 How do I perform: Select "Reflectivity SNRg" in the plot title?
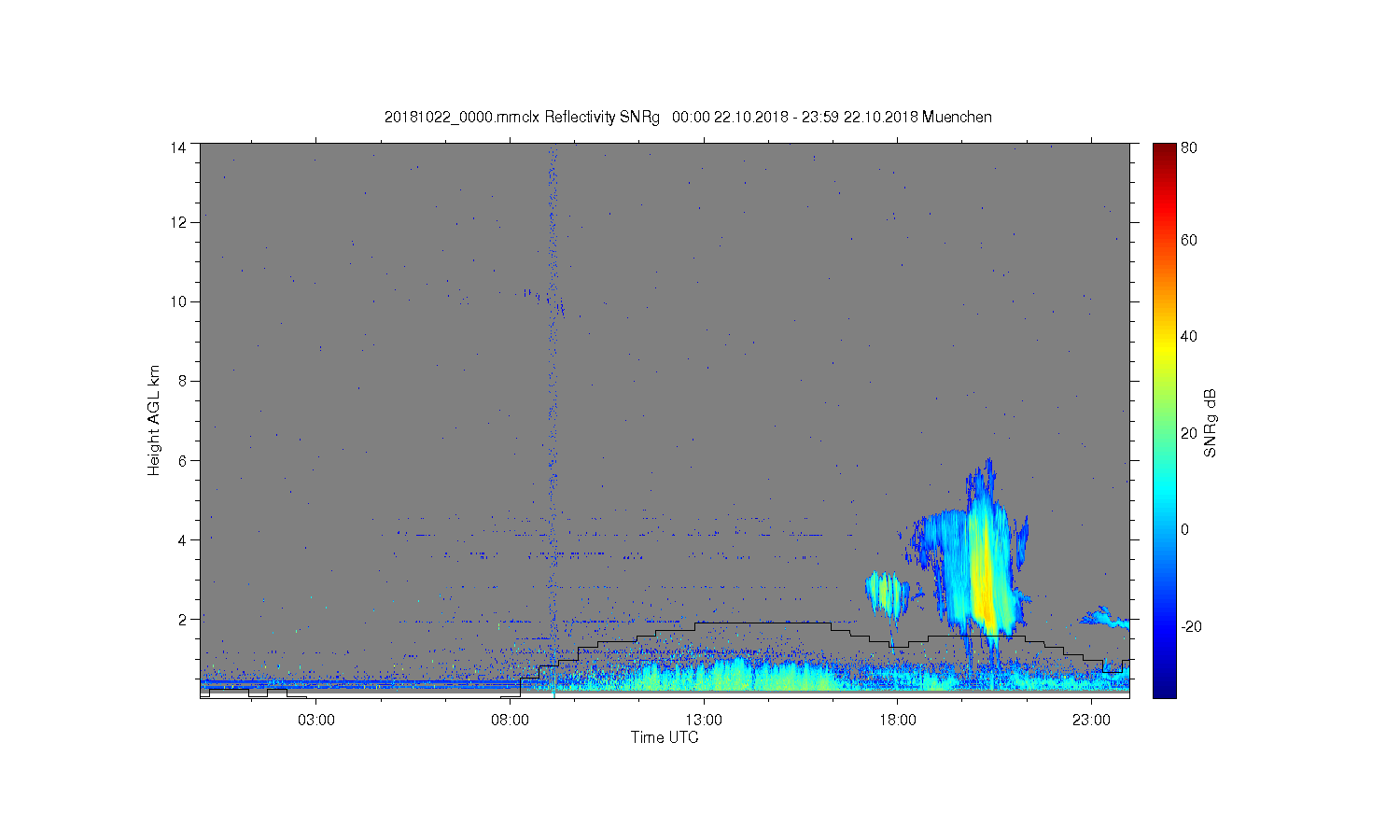[x=602, y=118]
